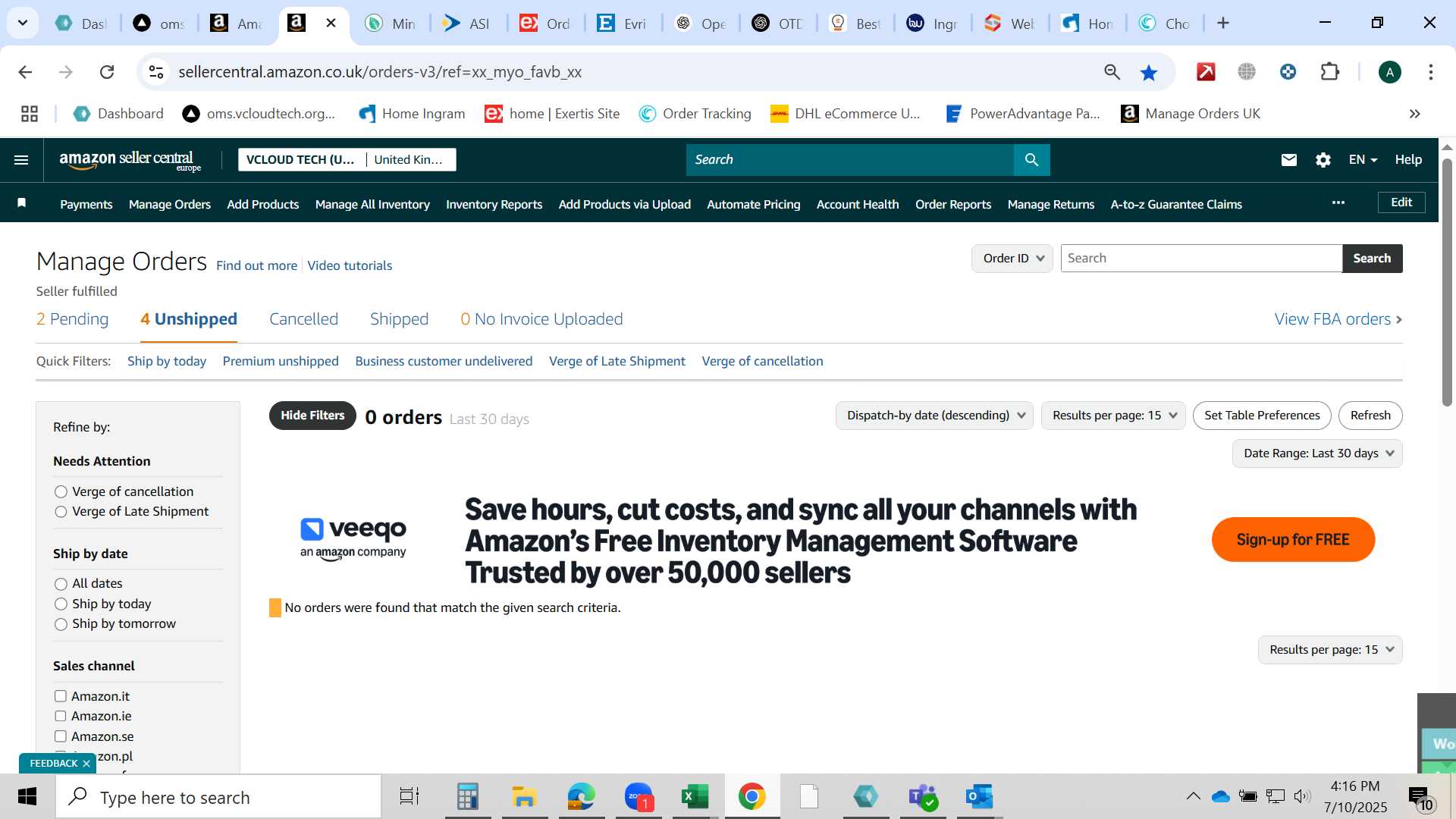The height and width of the screenshot is (819, 1456).
Task: Click Set Table Preferences button
Action: (x=1262, y=416)
